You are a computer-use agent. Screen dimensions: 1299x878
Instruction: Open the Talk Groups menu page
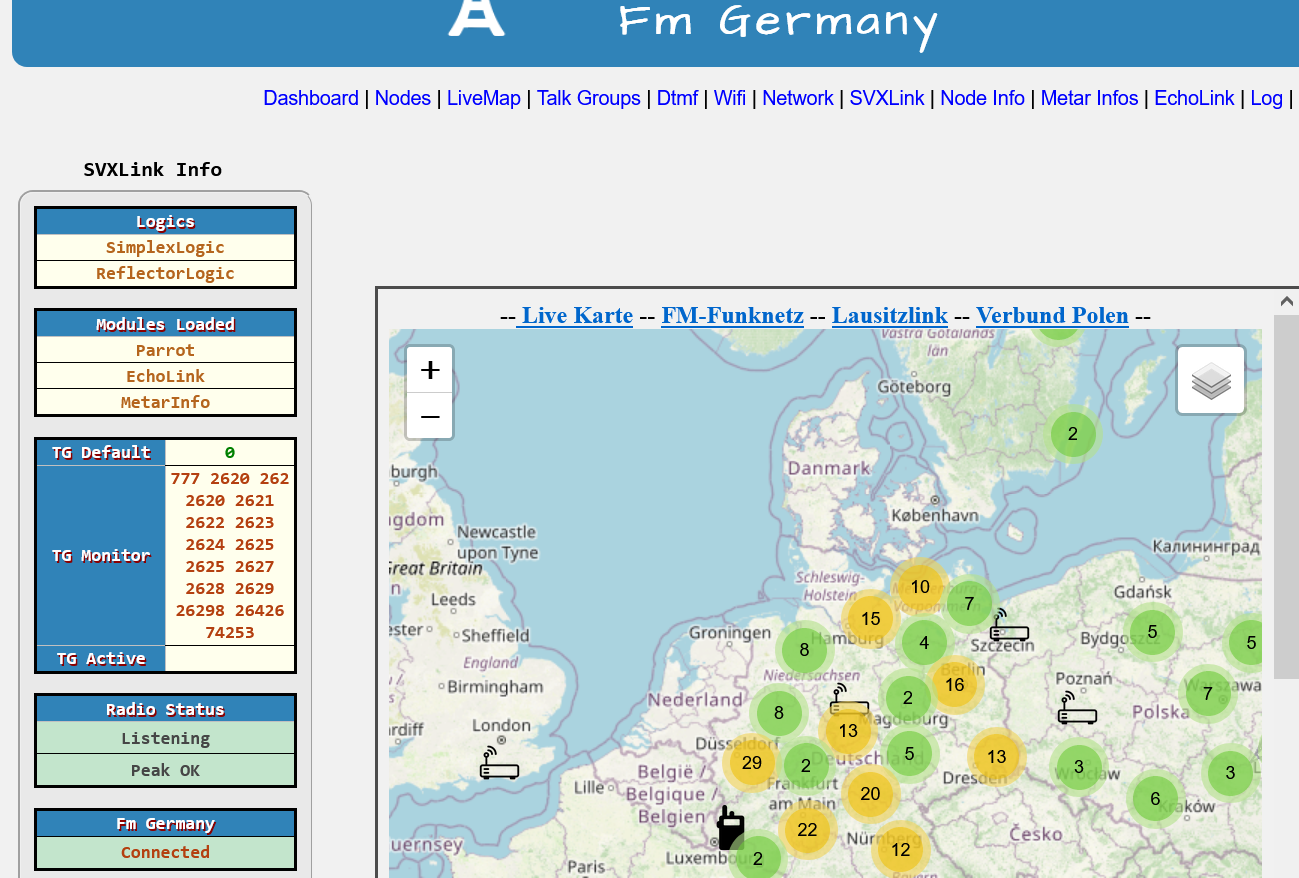point(588,98)
